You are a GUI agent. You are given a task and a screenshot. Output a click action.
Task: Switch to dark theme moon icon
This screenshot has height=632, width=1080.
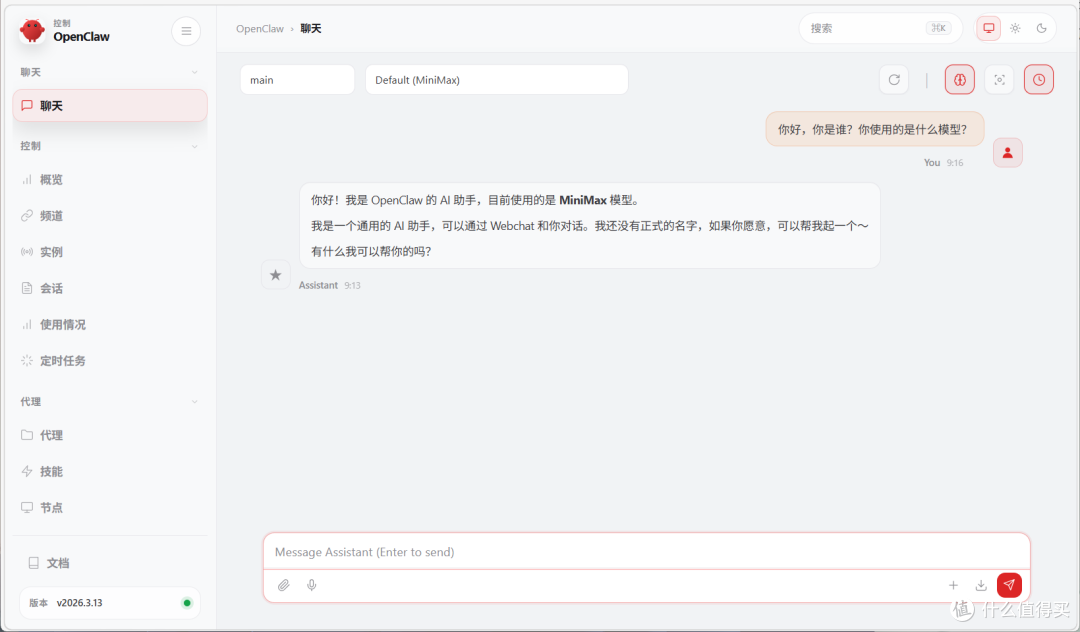pos(1041,28)
